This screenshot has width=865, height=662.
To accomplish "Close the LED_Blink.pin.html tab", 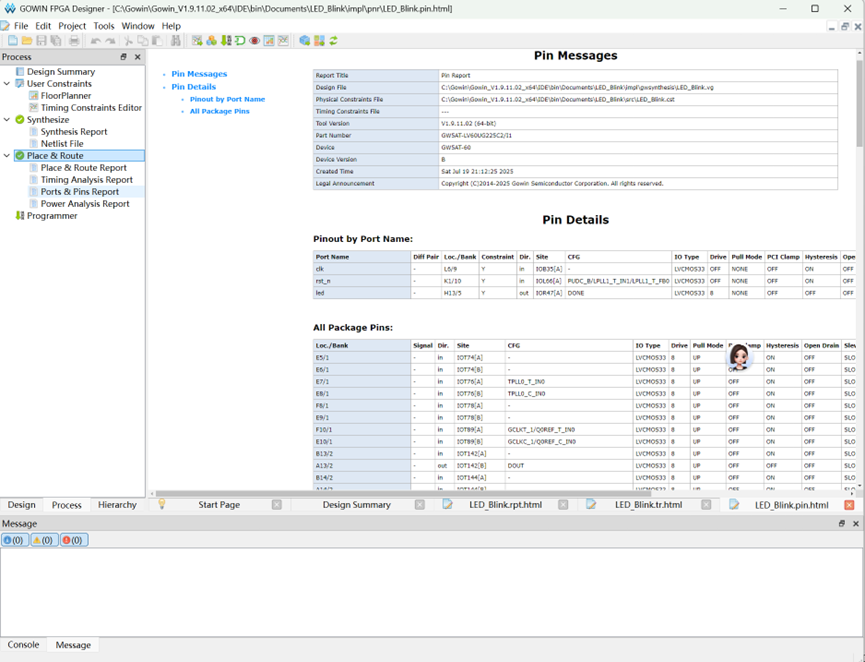I will click(x=849, y=505).
